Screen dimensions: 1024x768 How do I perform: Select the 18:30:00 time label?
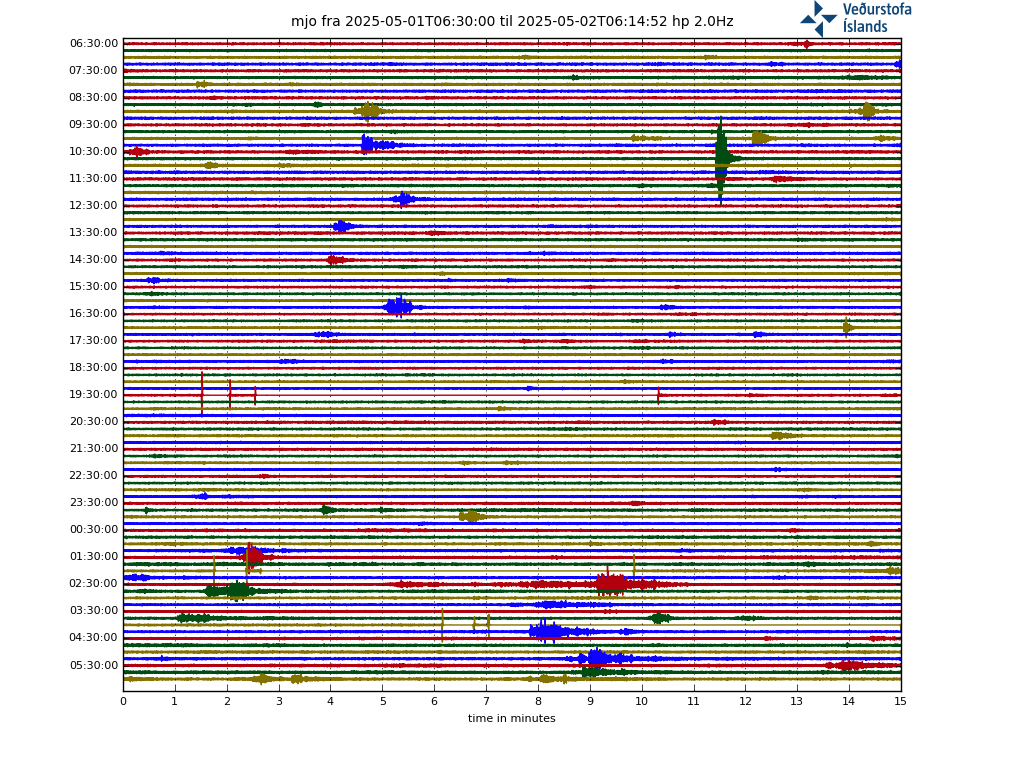point(94,368)
